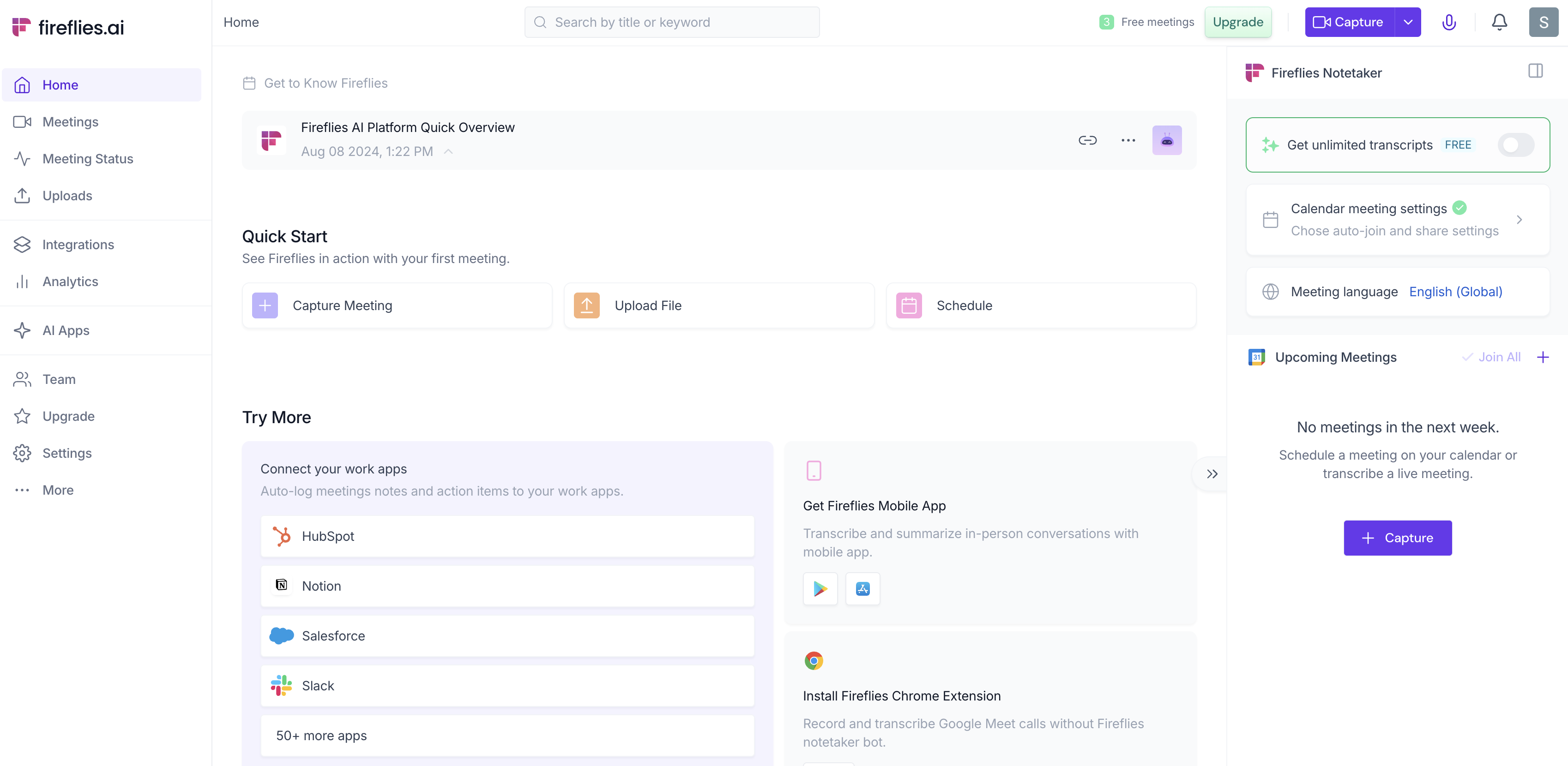Viewport: 1568px width, 766px height.
Task: Copy link icon for Quick Overview meeting
Action: pyautogui.click(x=1088, y=141)
